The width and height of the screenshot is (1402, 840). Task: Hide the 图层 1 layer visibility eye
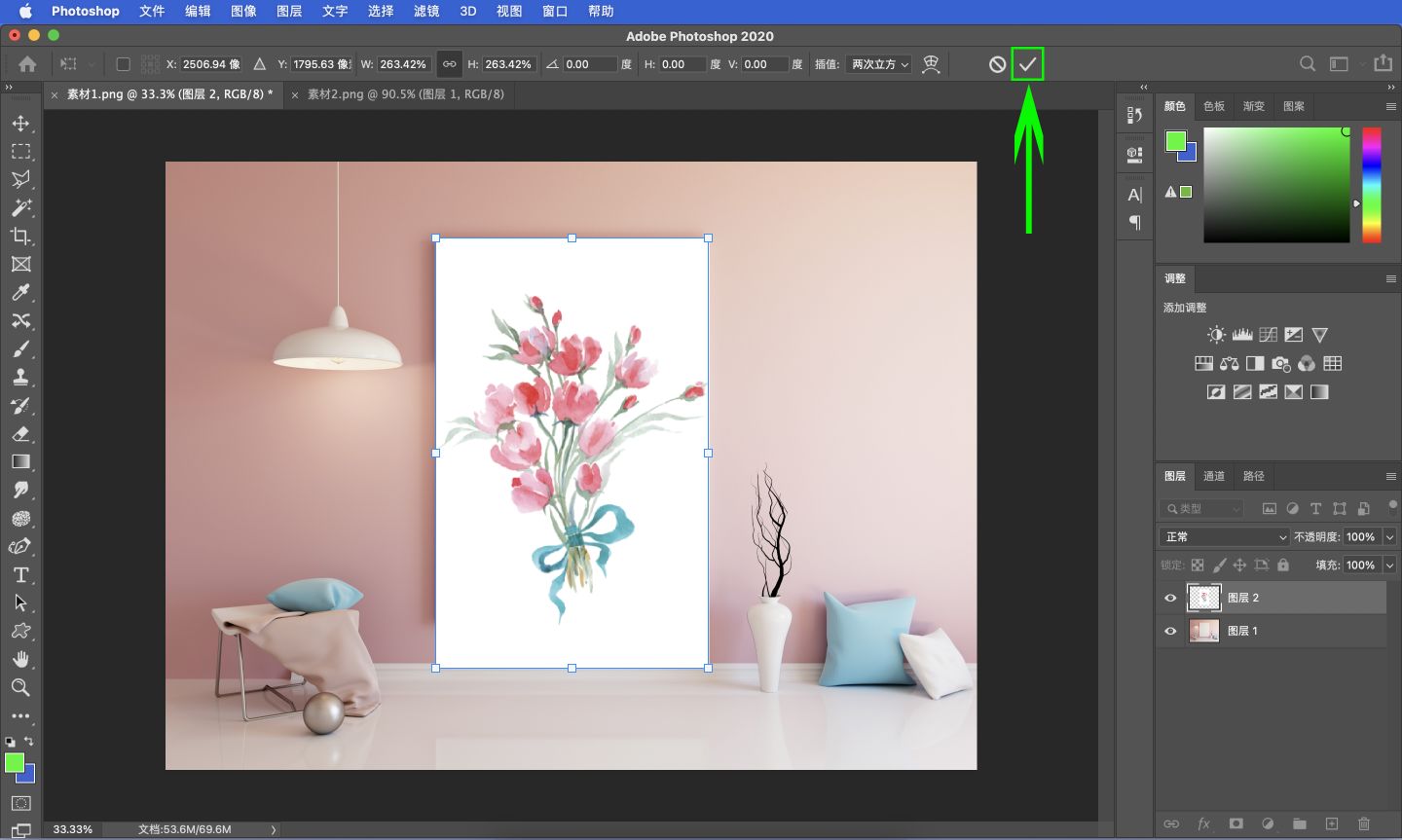coord(1170,630)
